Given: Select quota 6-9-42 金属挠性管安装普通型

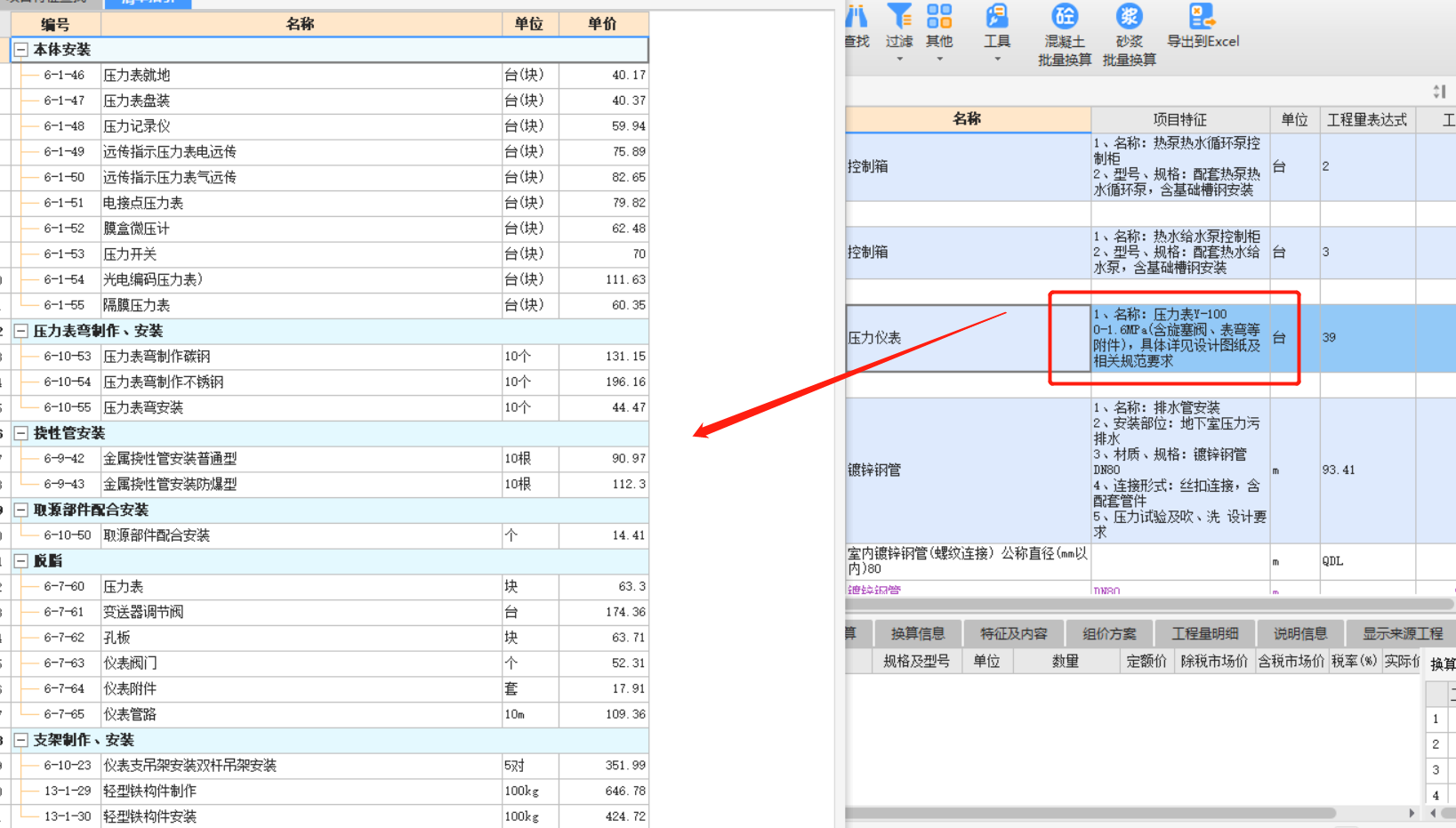Looking at the screenshot, I should coord(329,459).
